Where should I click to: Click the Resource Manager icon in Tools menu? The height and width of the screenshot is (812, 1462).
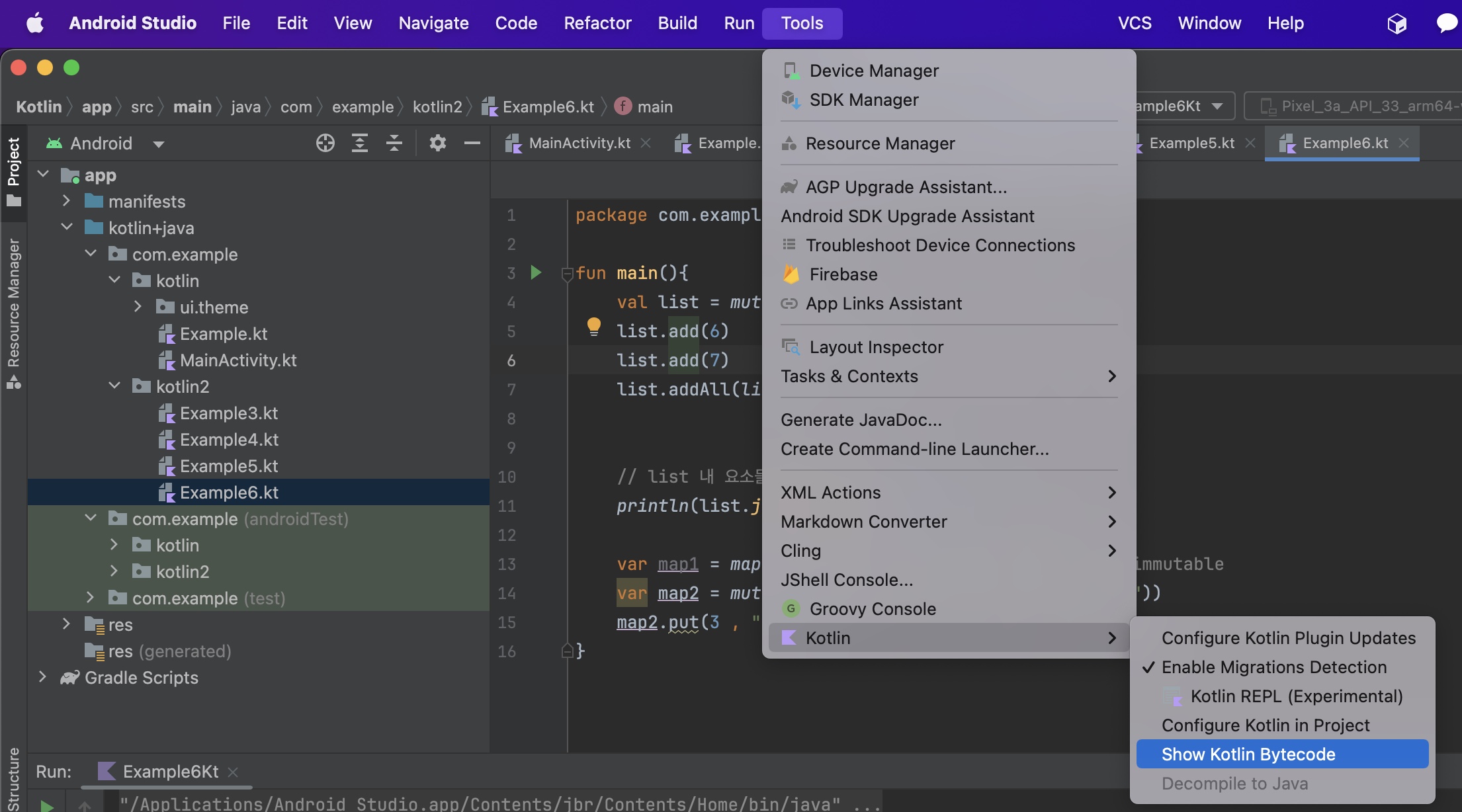coord(789,143)
